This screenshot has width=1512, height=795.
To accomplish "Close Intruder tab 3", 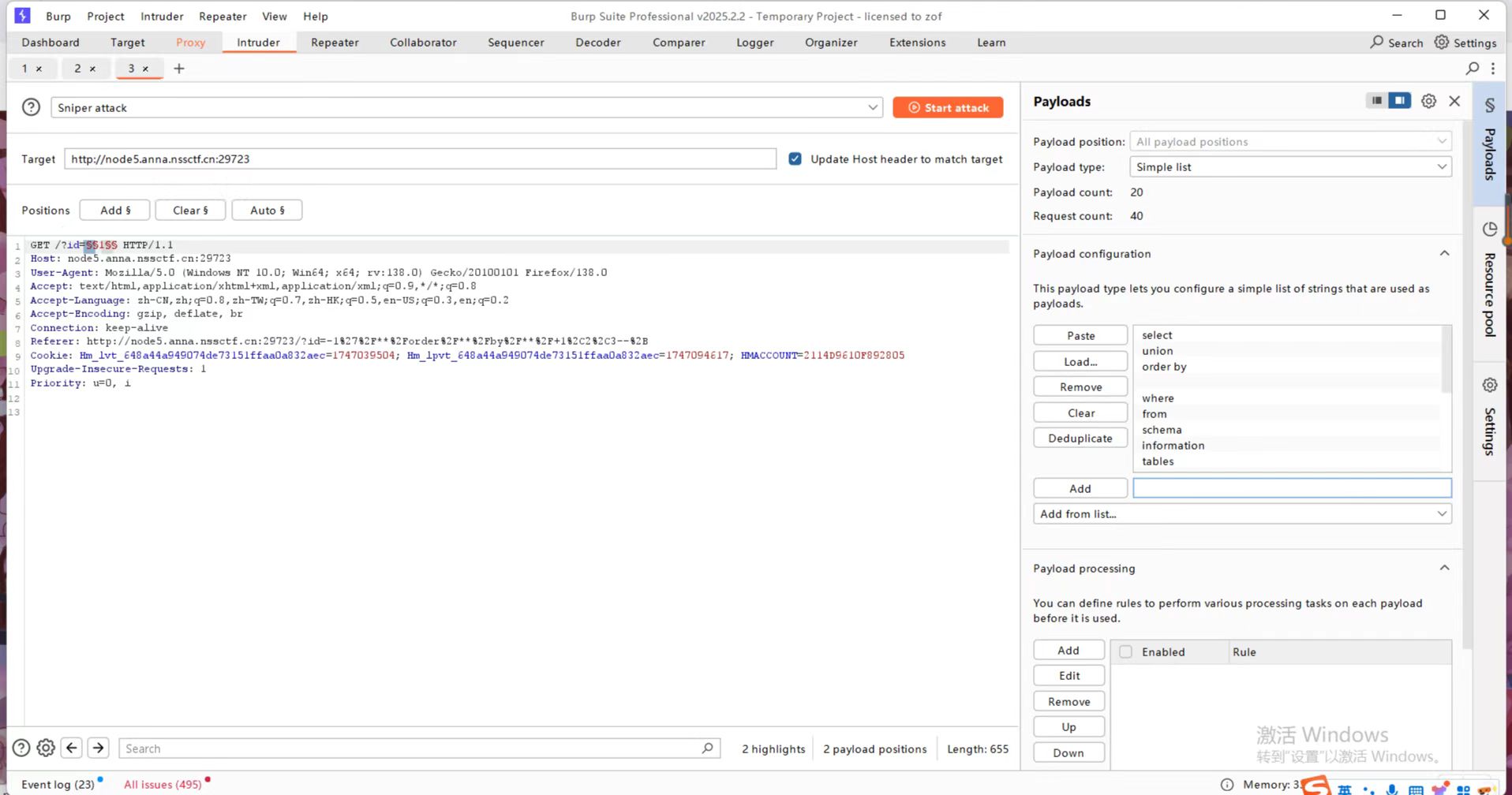I will point(145,69).
